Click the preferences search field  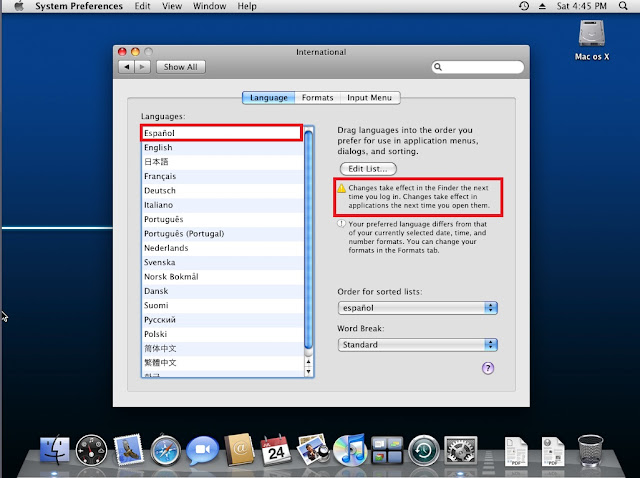click(478, 67)
